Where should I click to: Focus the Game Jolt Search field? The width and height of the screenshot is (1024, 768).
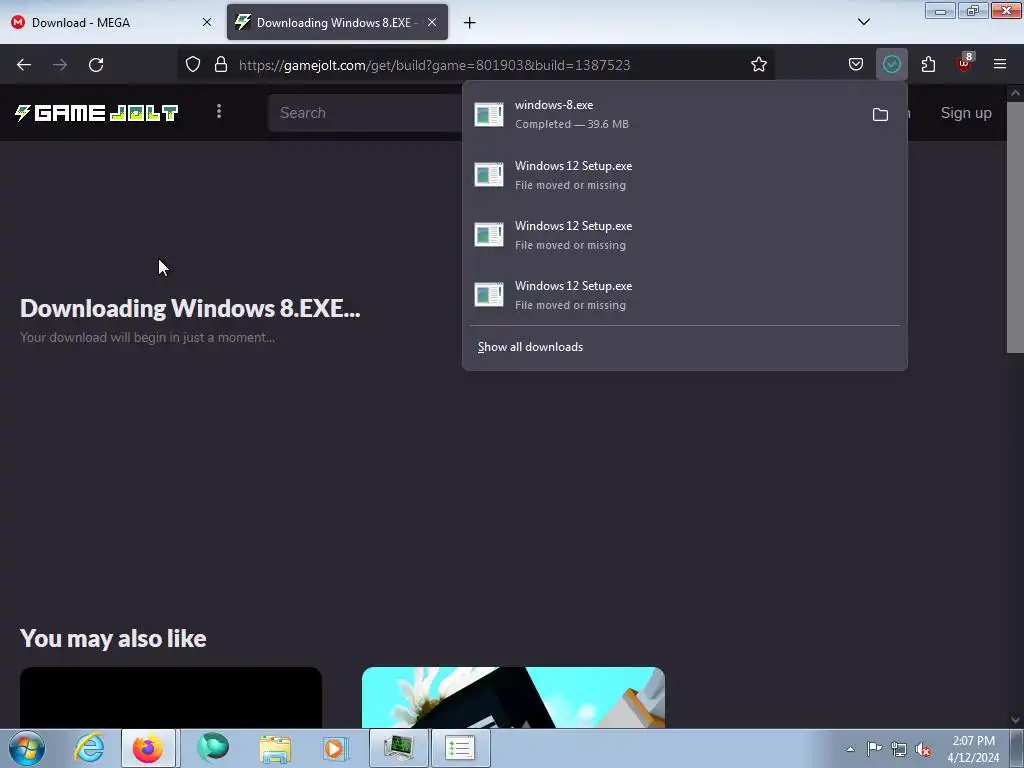(366, 113)
